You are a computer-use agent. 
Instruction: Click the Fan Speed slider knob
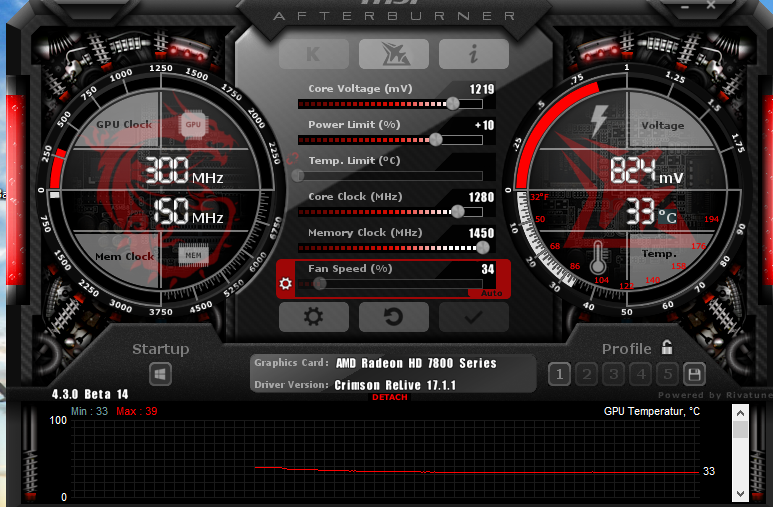pyautogui.click(x=319, y=284)
